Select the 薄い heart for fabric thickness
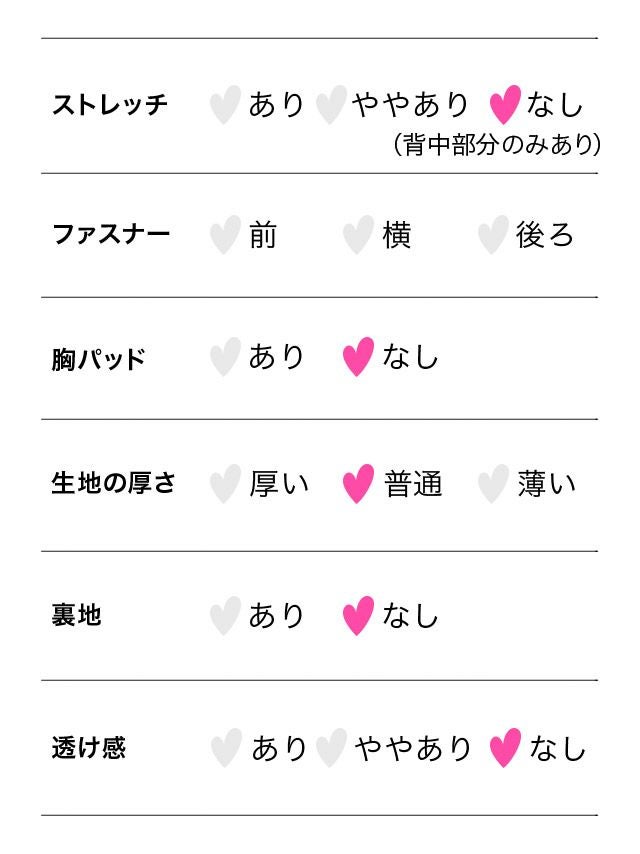The height and width of the screenshot is (854, 640). pos(492,484)
